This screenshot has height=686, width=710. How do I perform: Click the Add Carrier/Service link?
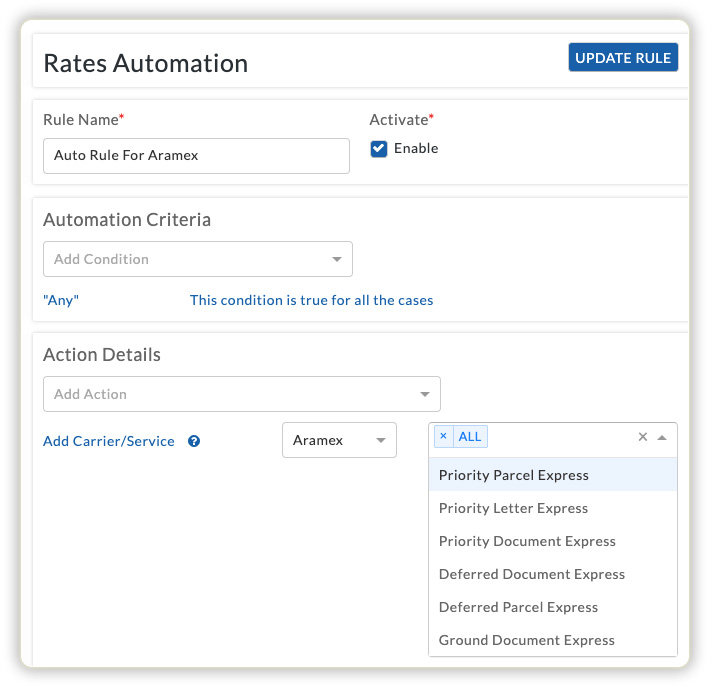[x=109, y=441]
